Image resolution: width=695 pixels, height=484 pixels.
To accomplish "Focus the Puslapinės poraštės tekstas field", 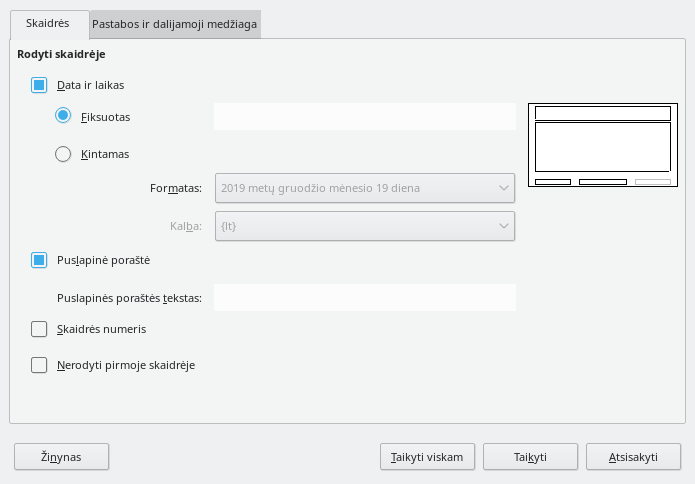I will pos(364,297).
